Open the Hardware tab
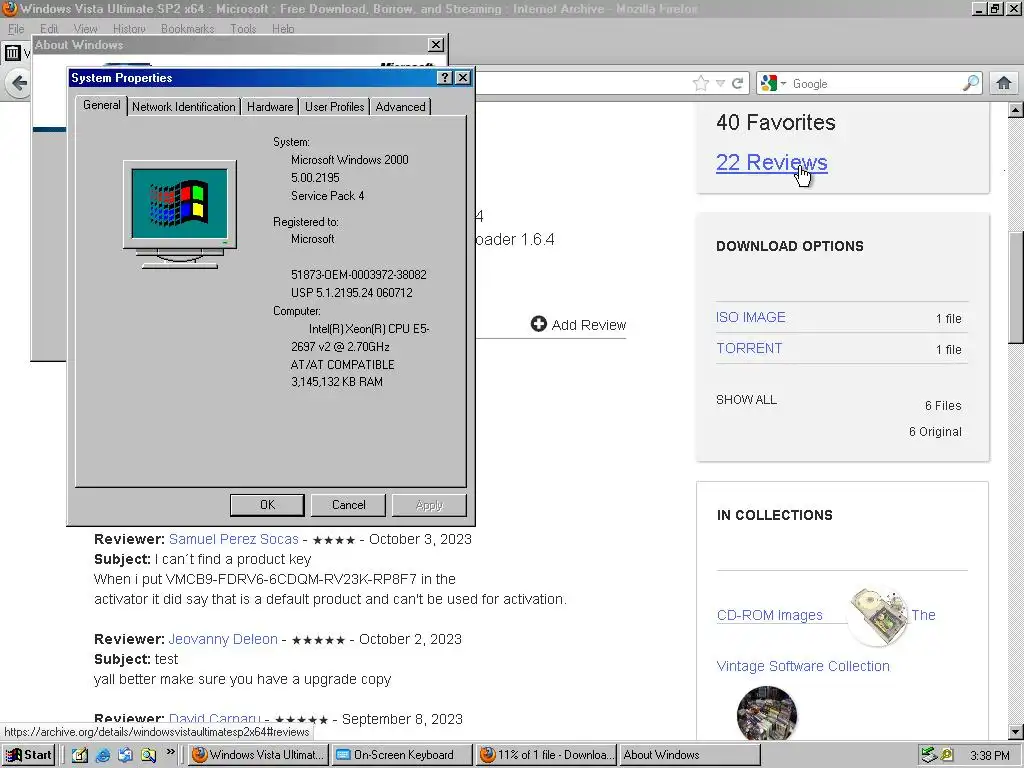 (270, 107)
